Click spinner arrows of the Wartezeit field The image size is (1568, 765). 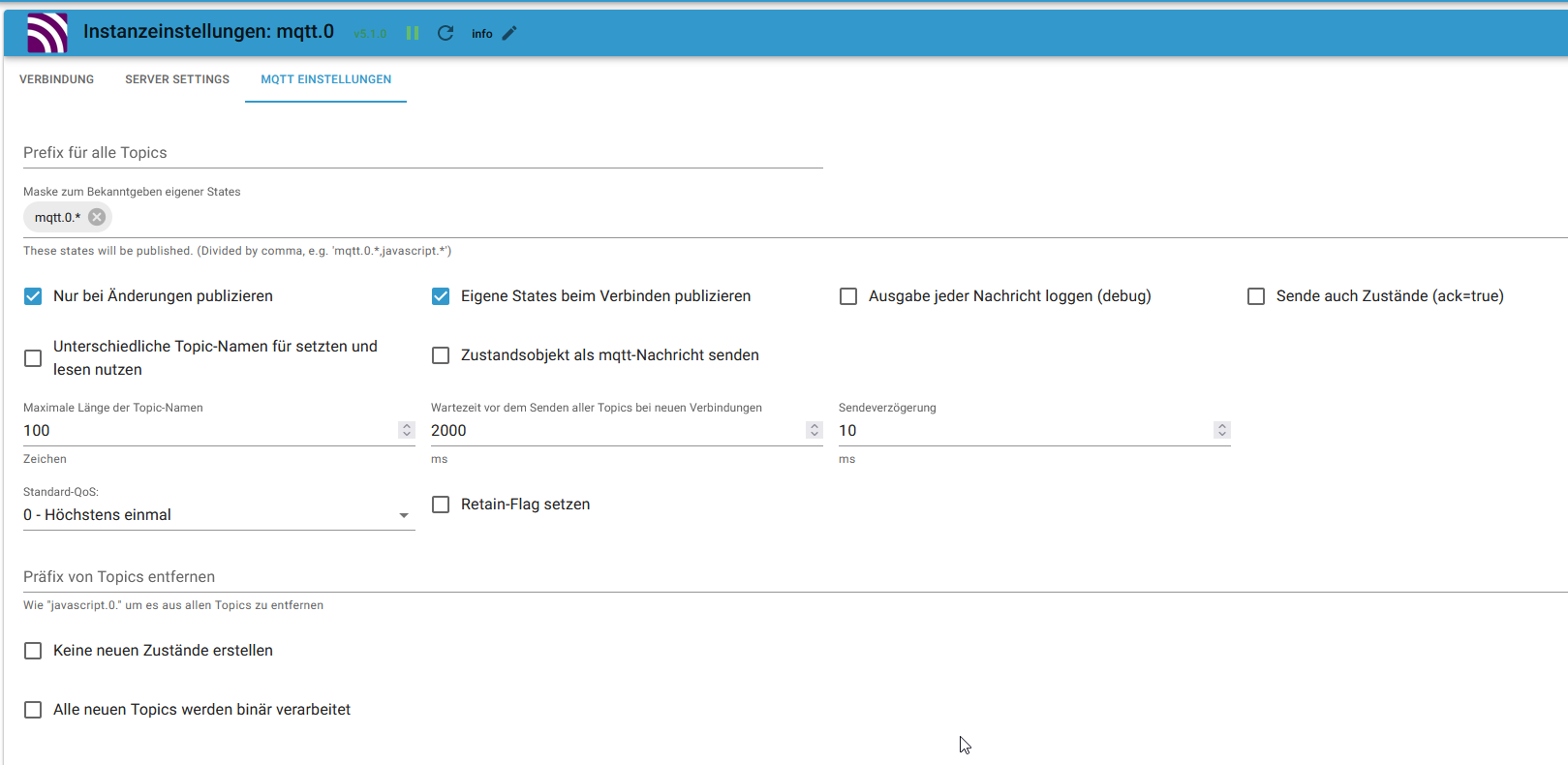click(x=815, y=430)
